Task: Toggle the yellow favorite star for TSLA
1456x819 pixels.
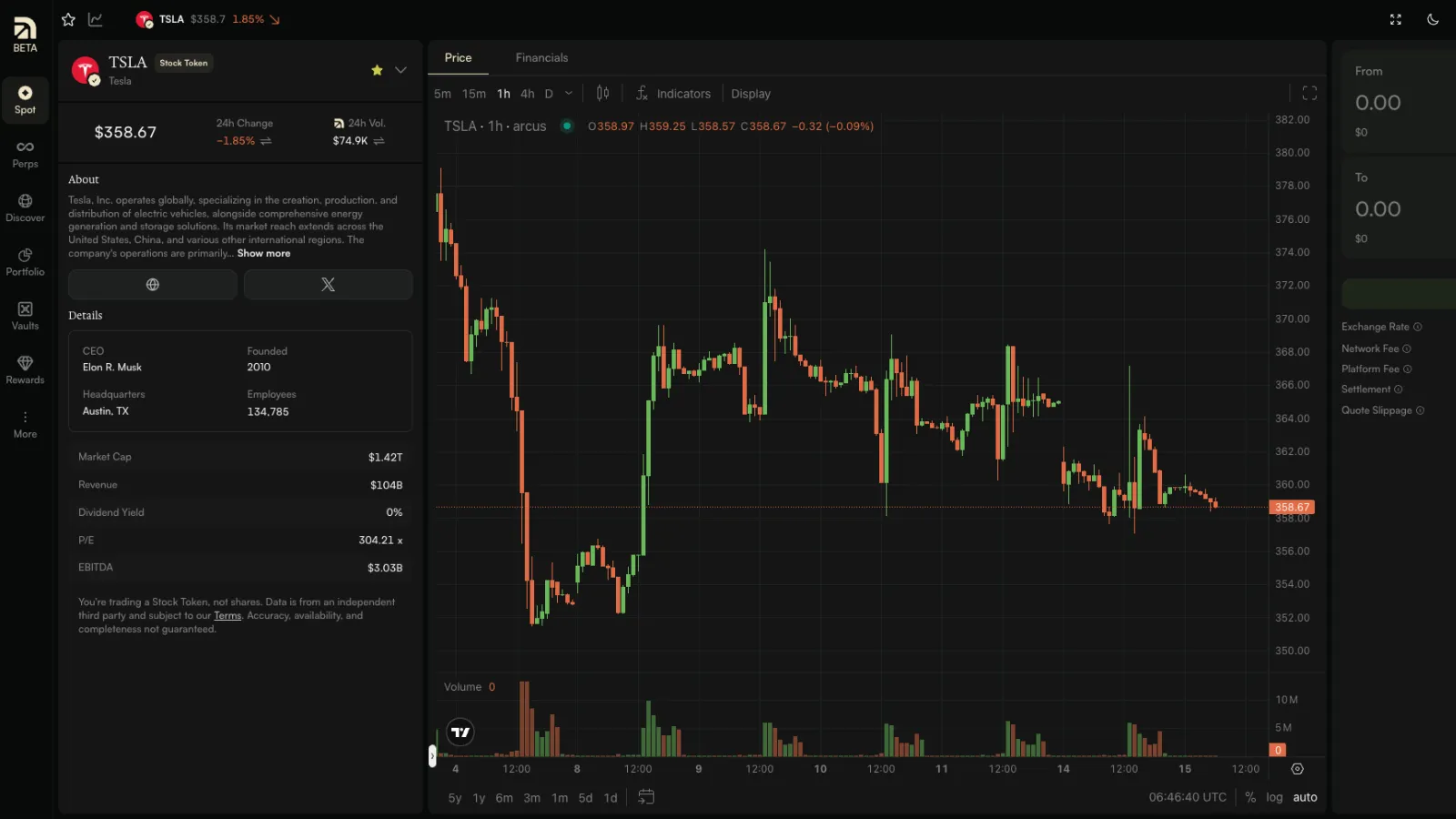Action: pos(377,70)
